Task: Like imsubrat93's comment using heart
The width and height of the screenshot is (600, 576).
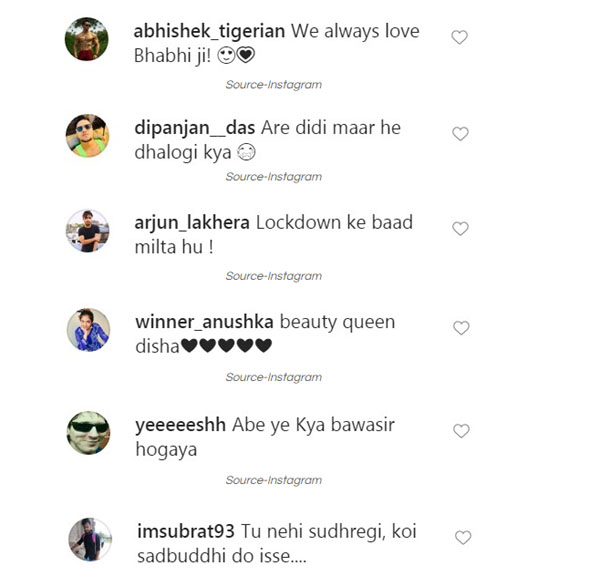Action: click(x=463, y=537)
